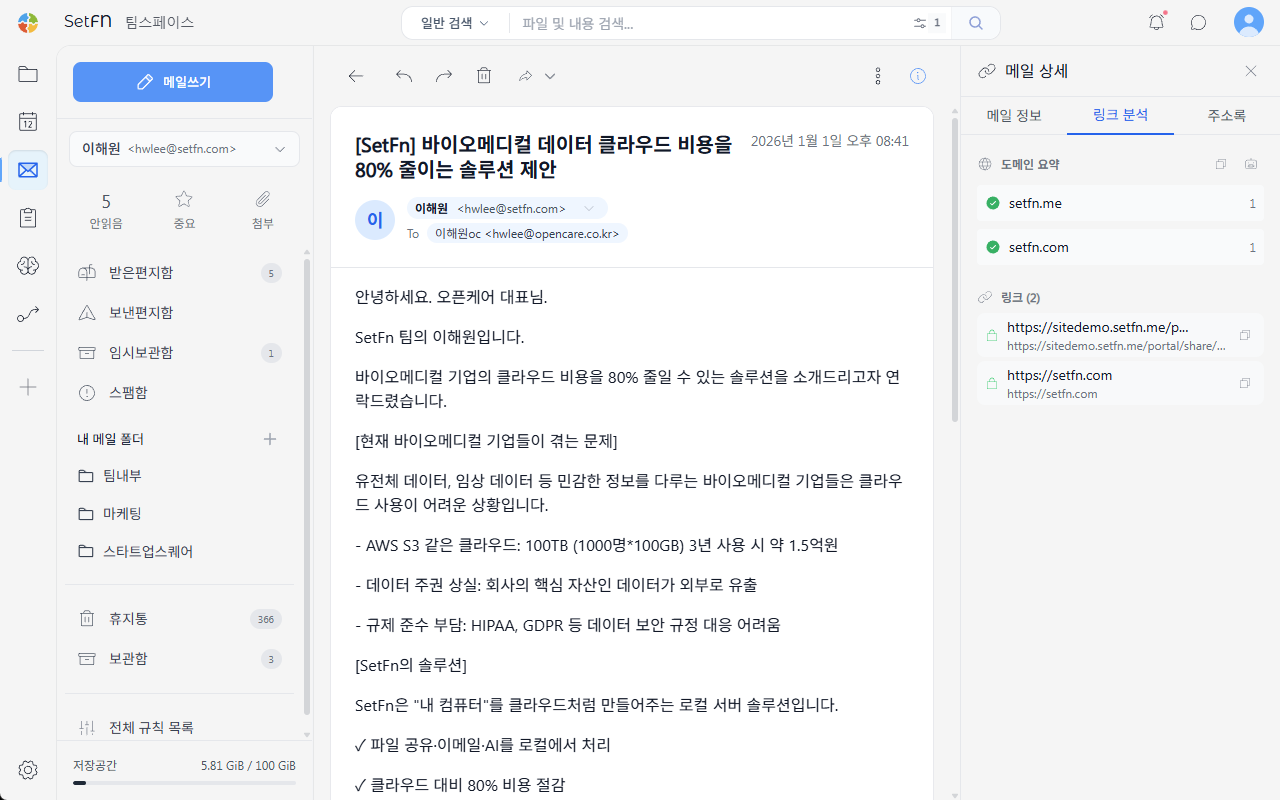Open more options vertical dots
This screenshot has height=800, width=1280.
click(878, 76)
